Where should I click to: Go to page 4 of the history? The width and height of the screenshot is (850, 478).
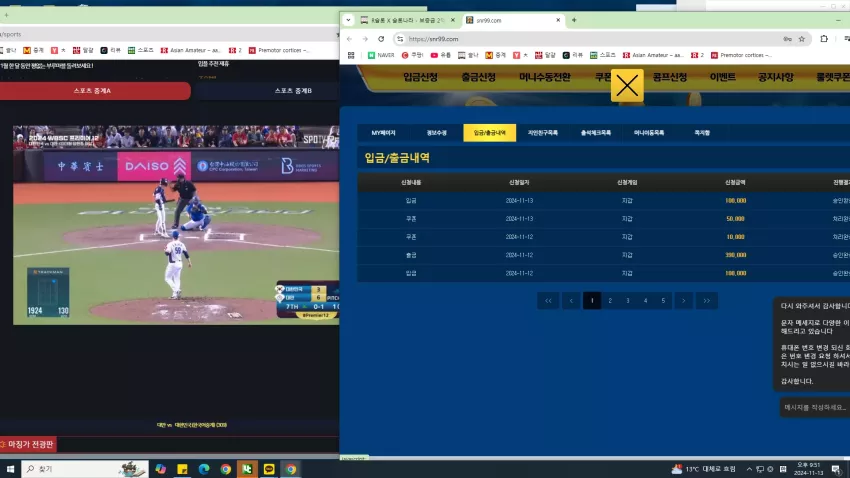click(x=645, y=301)
